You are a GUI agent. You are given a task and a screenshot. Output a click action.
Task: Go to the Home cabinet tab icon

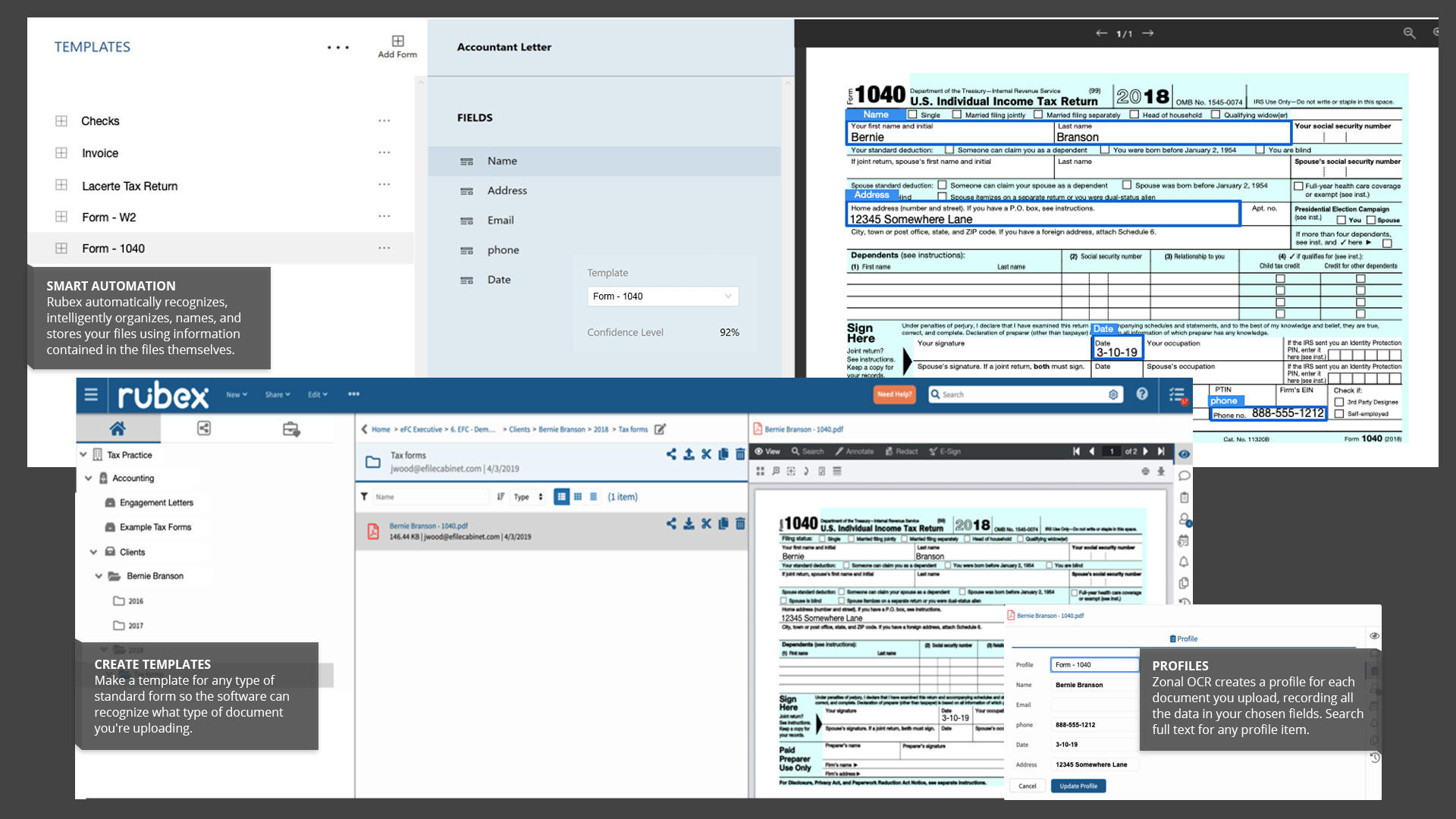118,428
